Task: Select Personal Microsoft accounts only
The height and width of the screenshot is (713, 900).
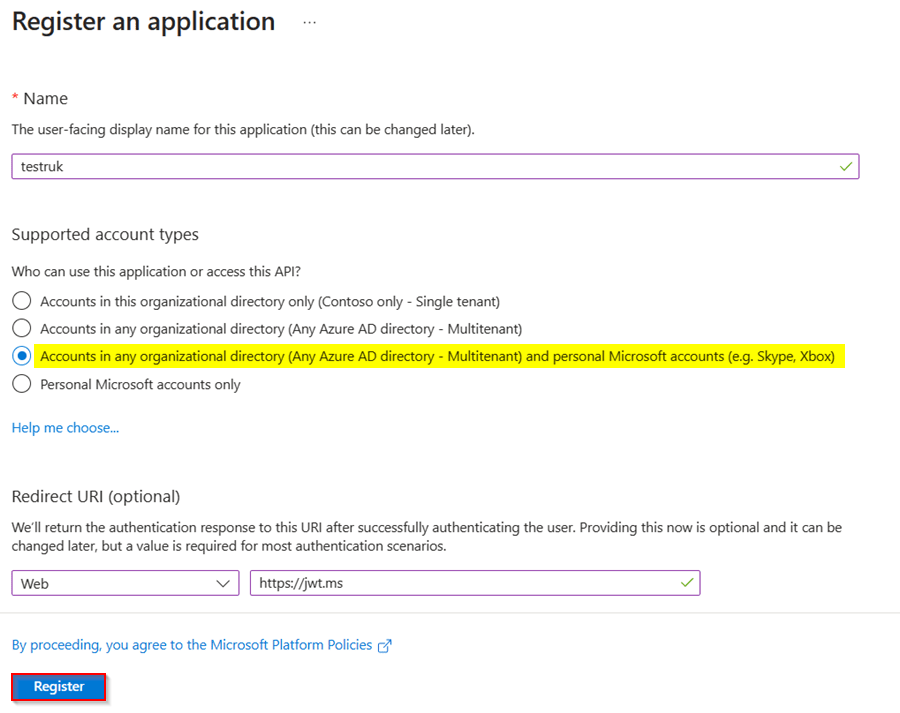Action: [x=21, y=384]
